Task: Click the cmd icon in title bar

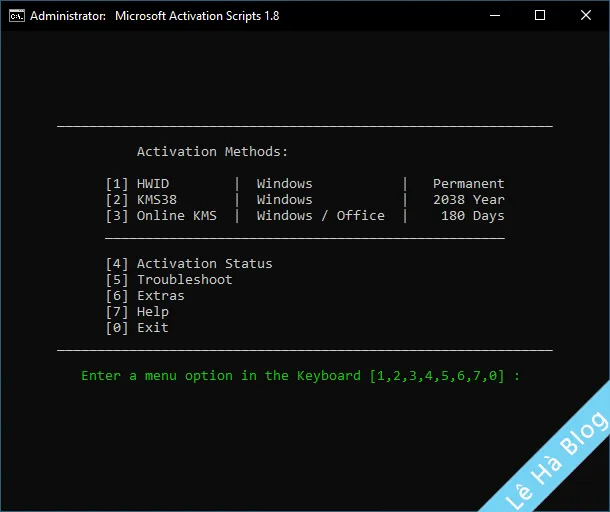Action: [x=17, y=16]
